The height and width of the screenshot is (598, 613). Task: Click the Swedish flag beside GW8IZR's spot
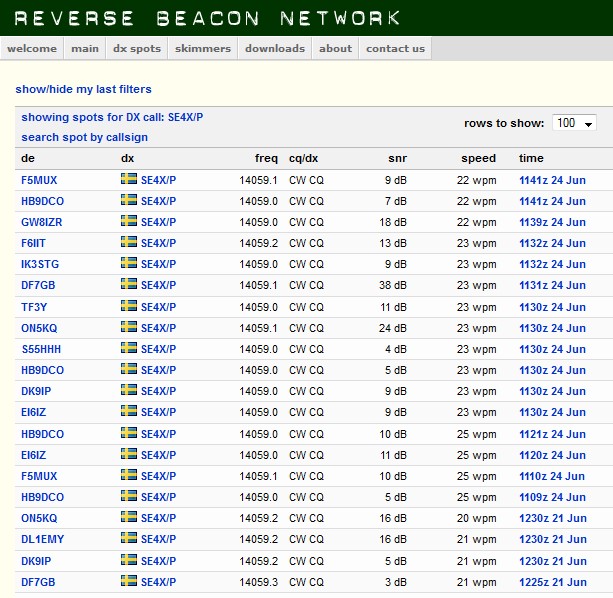pyautogui.click(x=128, y=222)
